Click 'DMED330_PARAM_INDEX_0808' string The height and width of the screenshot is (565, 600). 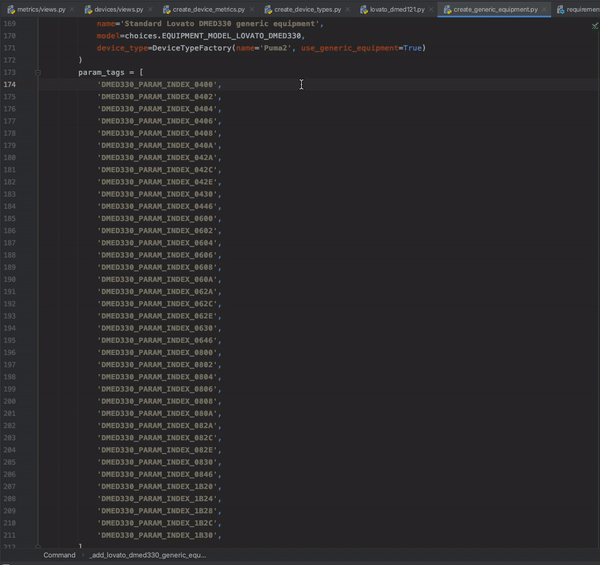[x=157, y=401]
